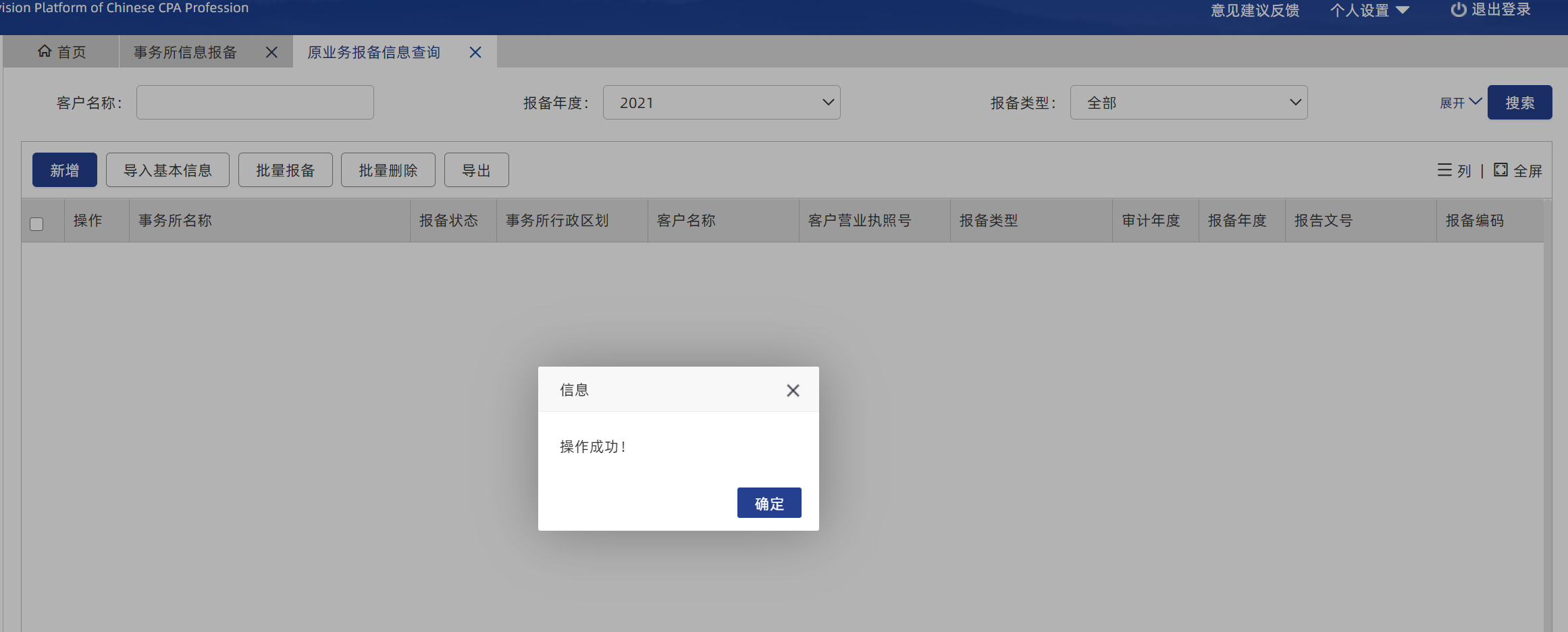Click the 列 column settings icon
The image size is (1568, 632).
tap(1444, 170)
